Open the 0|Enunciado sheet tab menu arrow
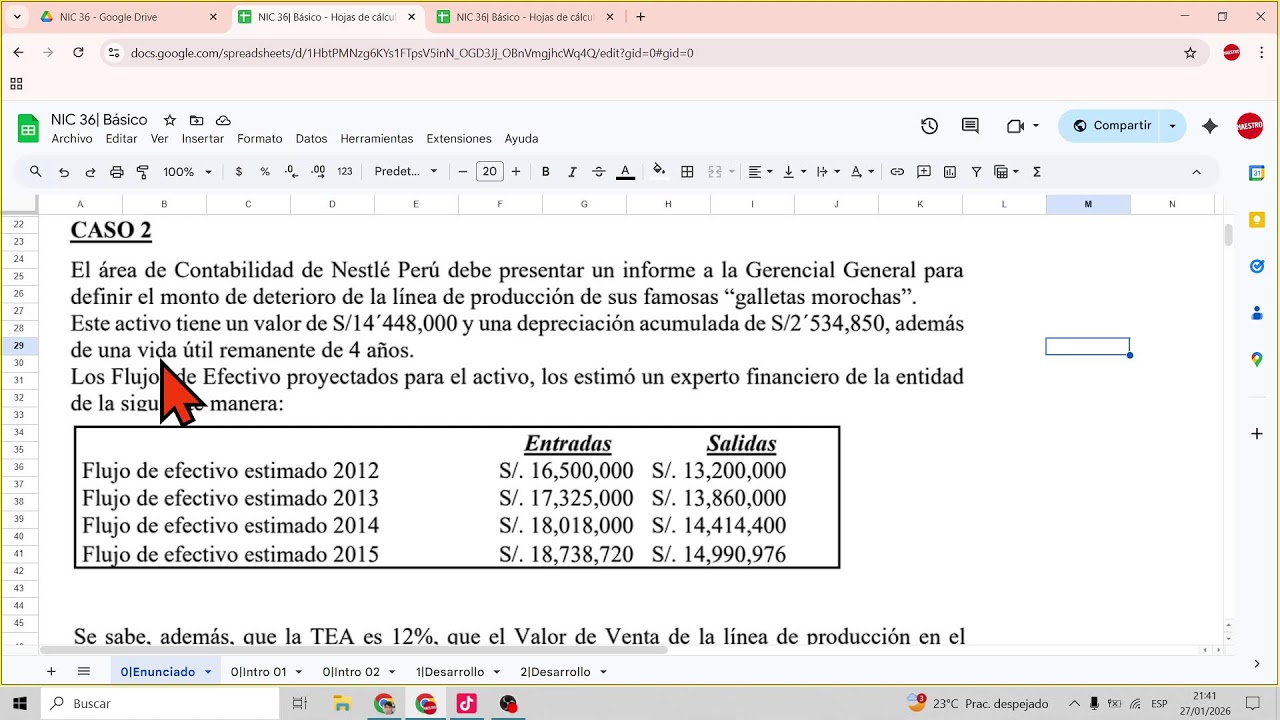Screen dimensions: 1280x720 coord(208,672)
